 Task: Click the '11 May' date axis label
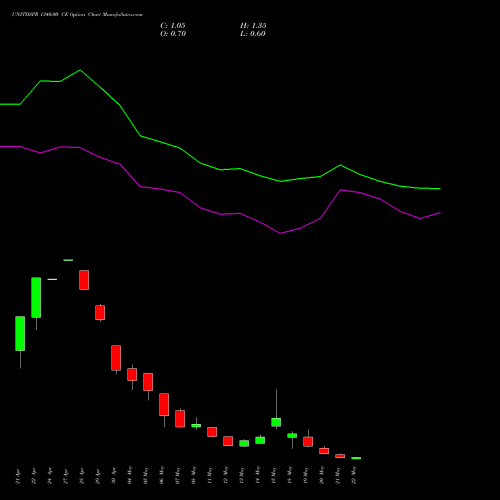(210, 475)
